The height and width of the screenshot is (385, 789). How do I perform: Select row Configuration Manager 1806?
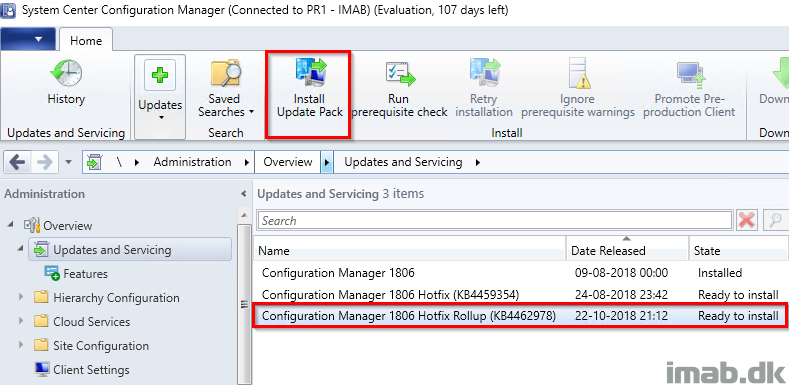pos(520,273)
